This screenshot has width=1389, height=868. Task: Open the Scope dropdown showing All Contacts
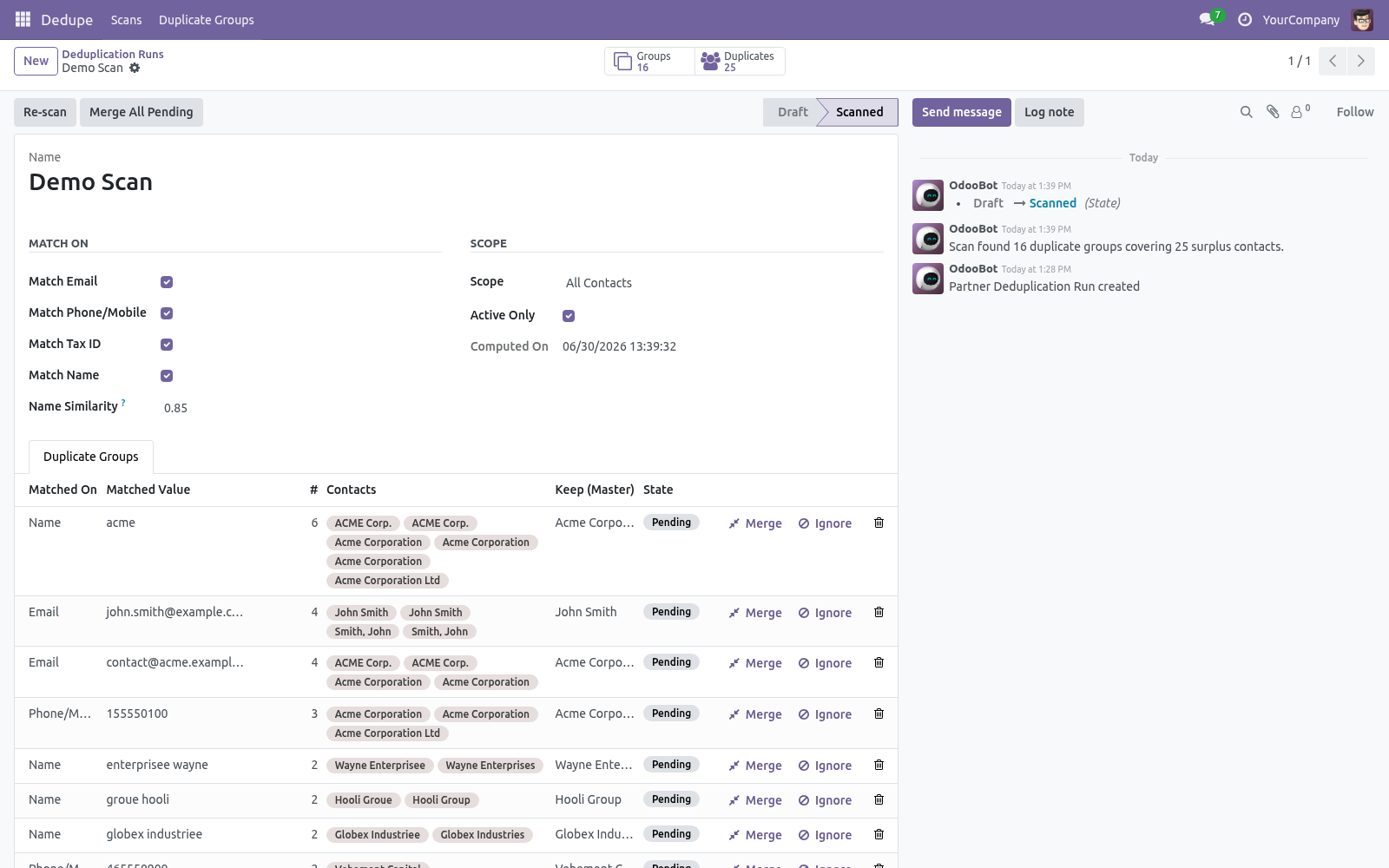[723, 283]
